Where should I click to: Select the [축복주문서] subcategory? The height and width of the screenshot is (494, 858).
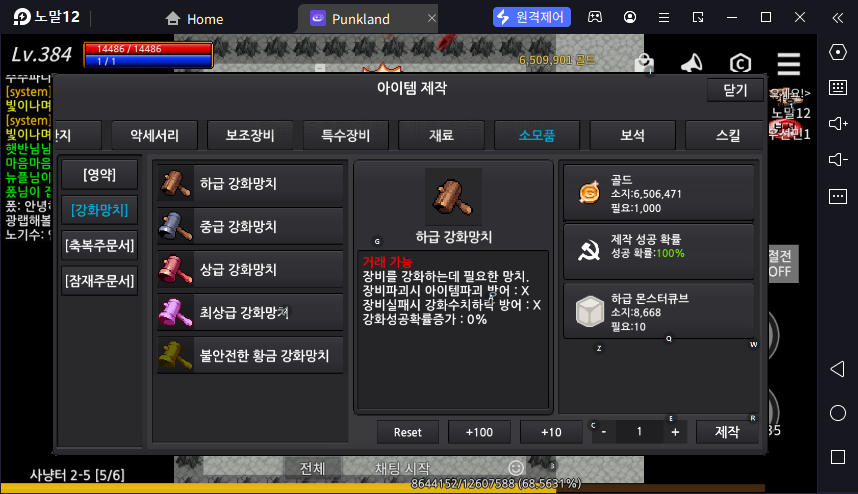100,246
